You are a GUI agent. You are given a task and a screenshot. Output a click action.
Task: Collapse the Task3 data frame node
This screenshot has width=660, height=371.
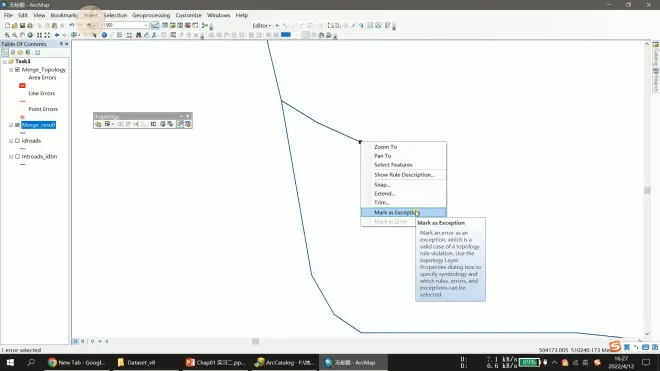pos(5,61)
